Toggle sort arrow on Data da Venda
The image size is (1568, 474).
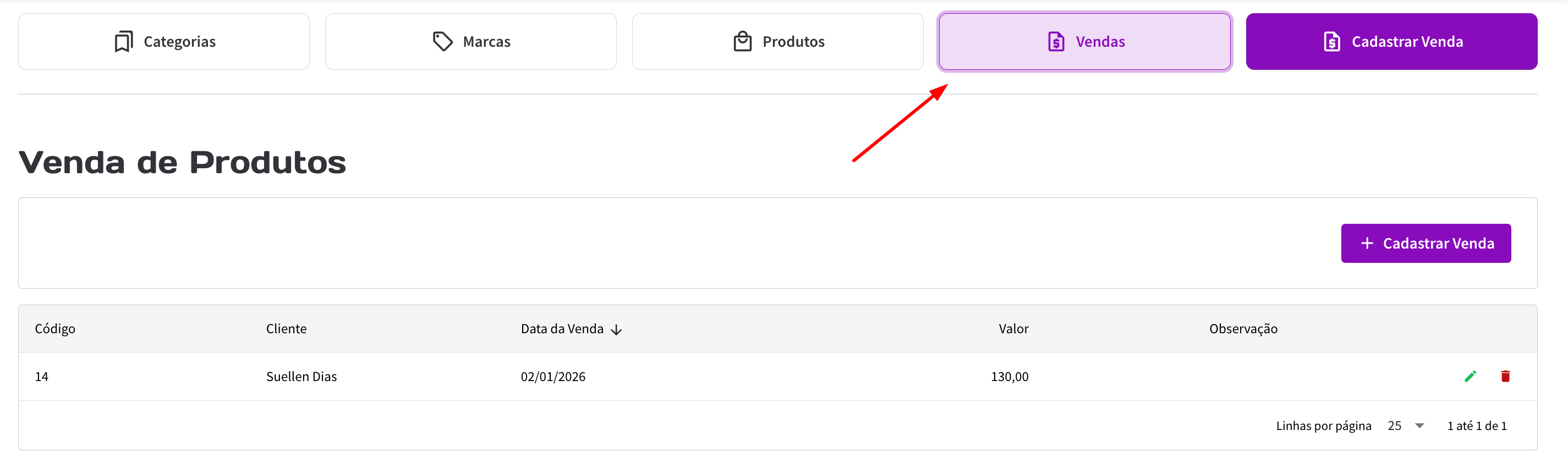pyautogui.click(x=617, y=330)
